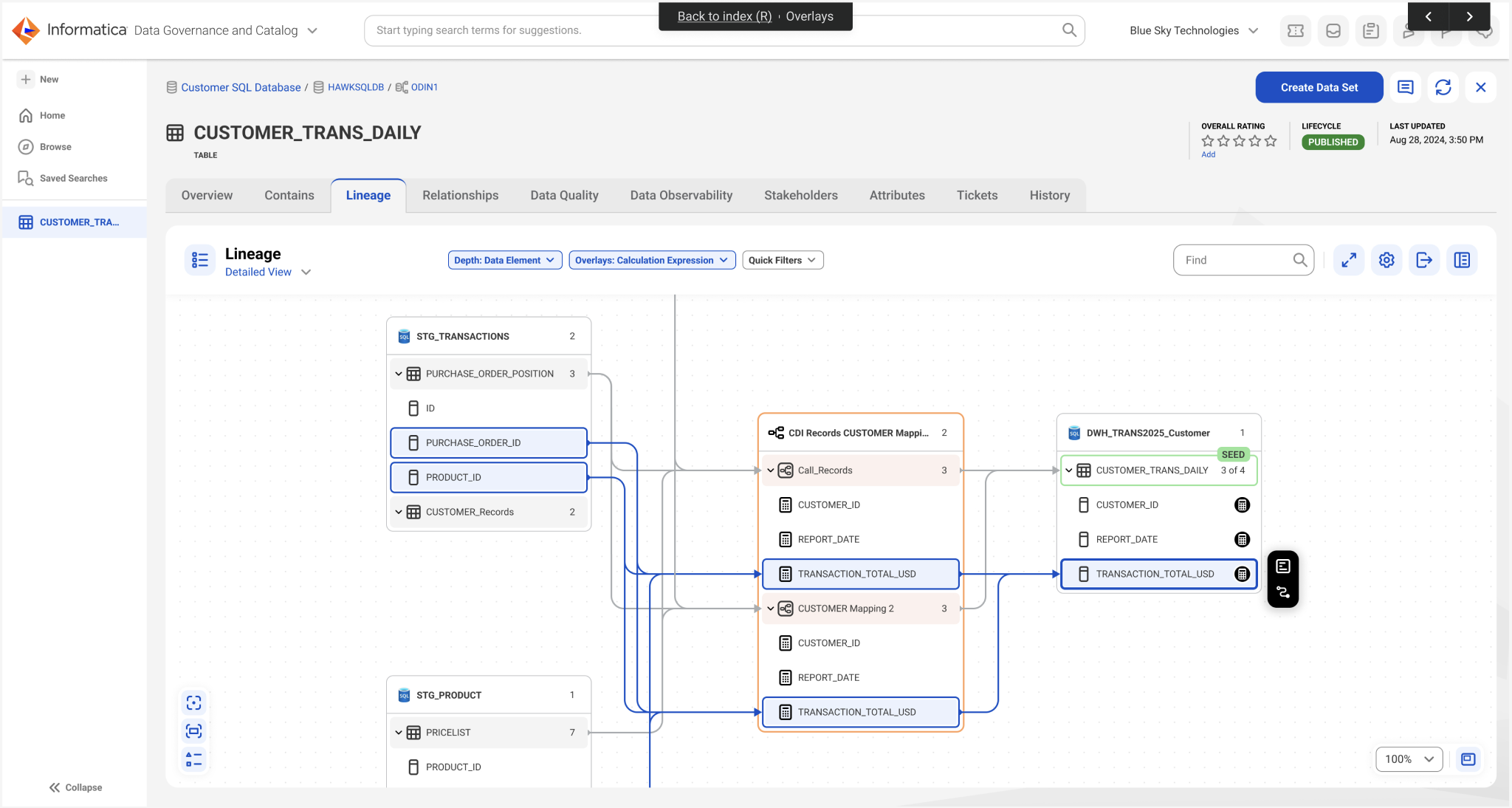Open Customer SQL Database breadcrumb link
Screen dimensions: 1512x808
tap(241, 87)
